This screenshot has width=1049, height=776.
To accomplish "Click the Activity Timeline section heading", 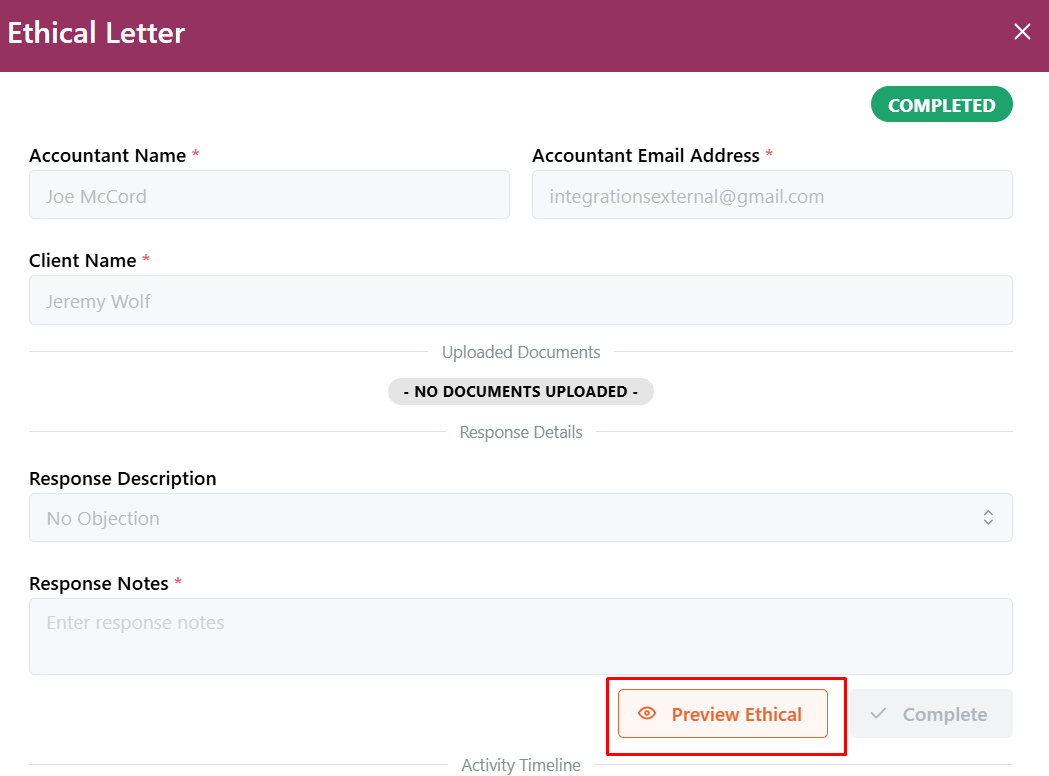I will [x=521, y=765].
